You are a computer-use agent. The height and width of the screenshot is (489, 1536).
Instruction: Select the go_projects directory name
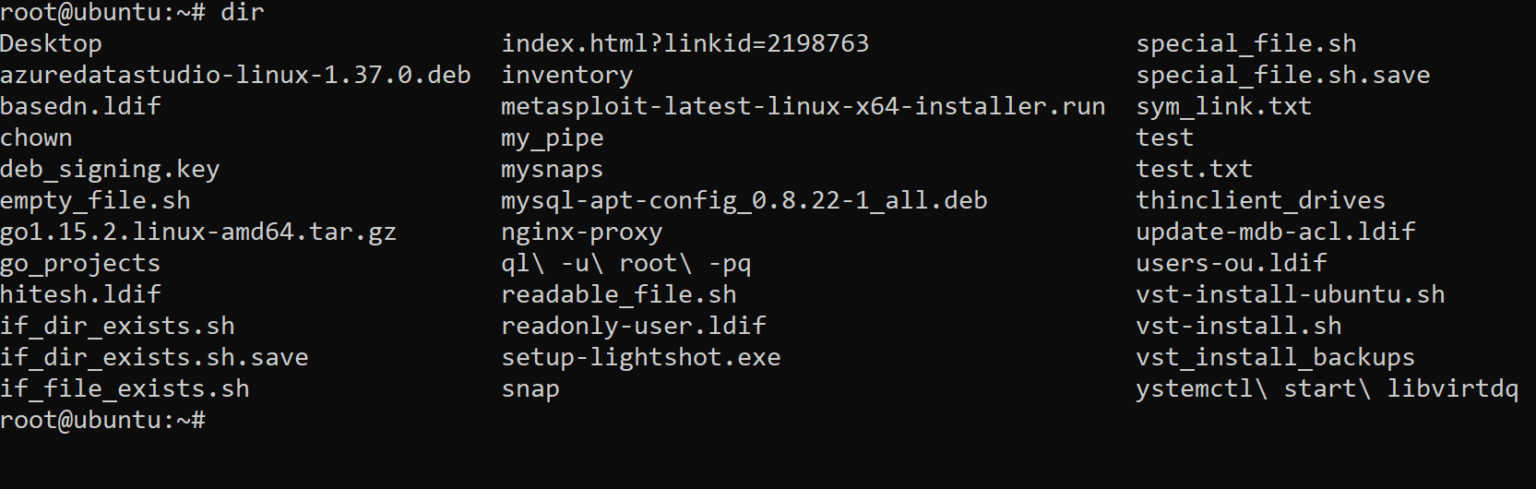point(80,263)
